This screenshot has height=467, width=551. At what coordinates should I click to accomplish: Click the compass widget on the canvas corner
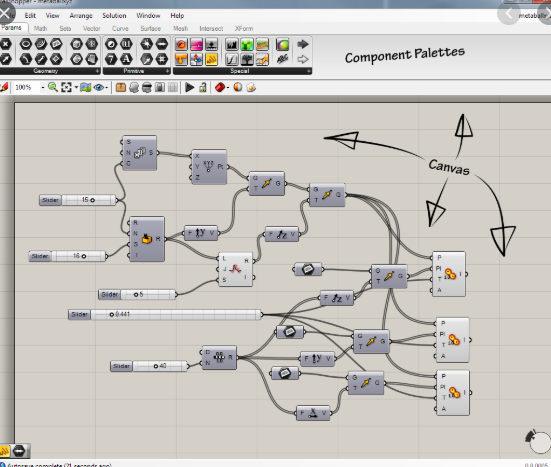pos(538,441)
